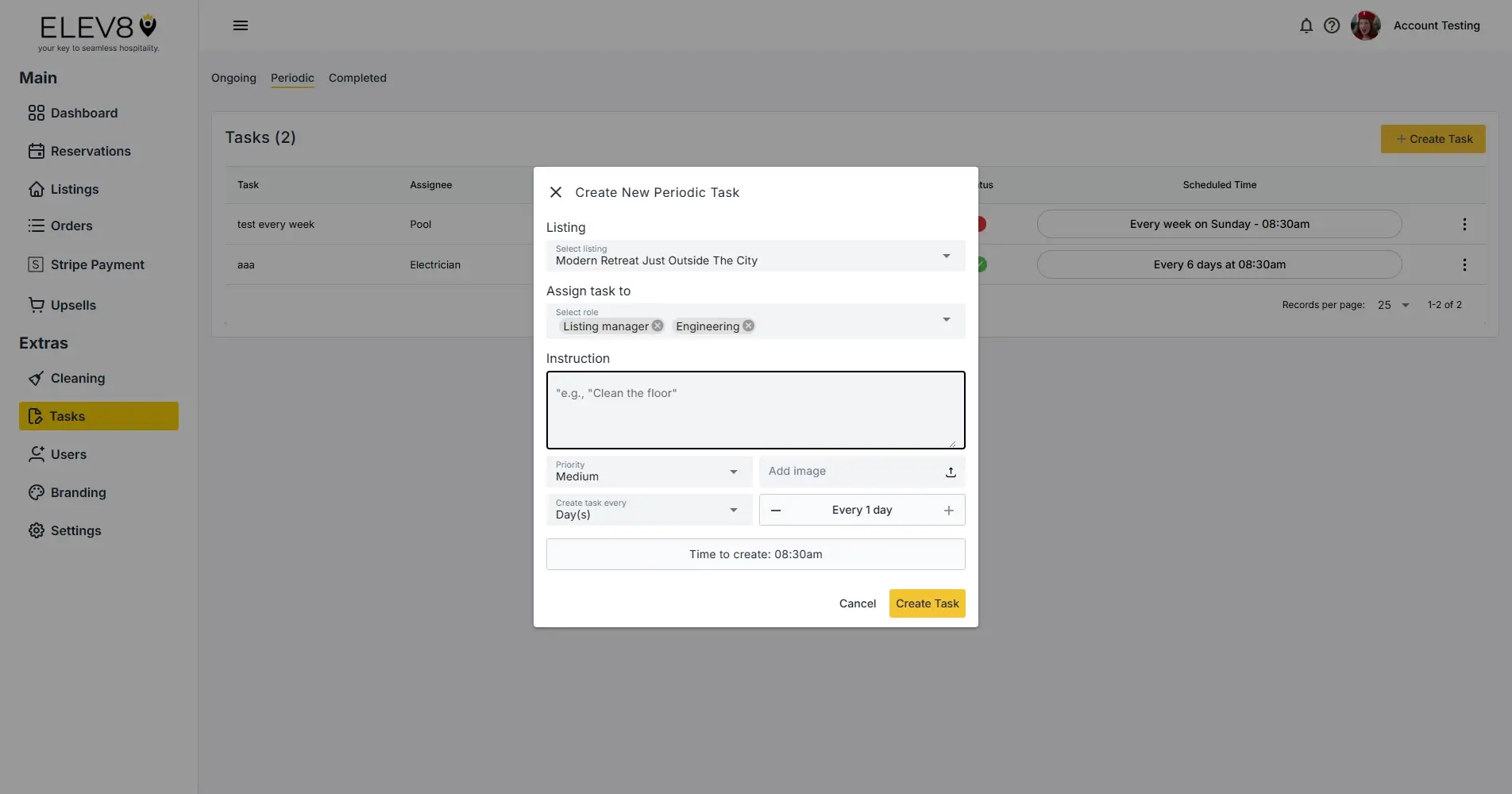Expand the Select listing dropdown

coord(945,256)
